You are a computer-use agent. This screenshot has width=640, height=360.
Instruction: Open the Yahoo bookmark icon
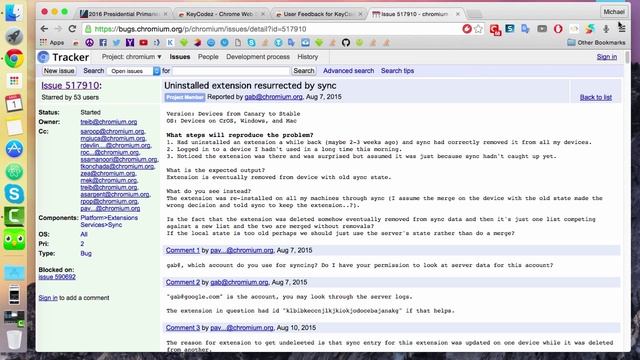point(130,42)
